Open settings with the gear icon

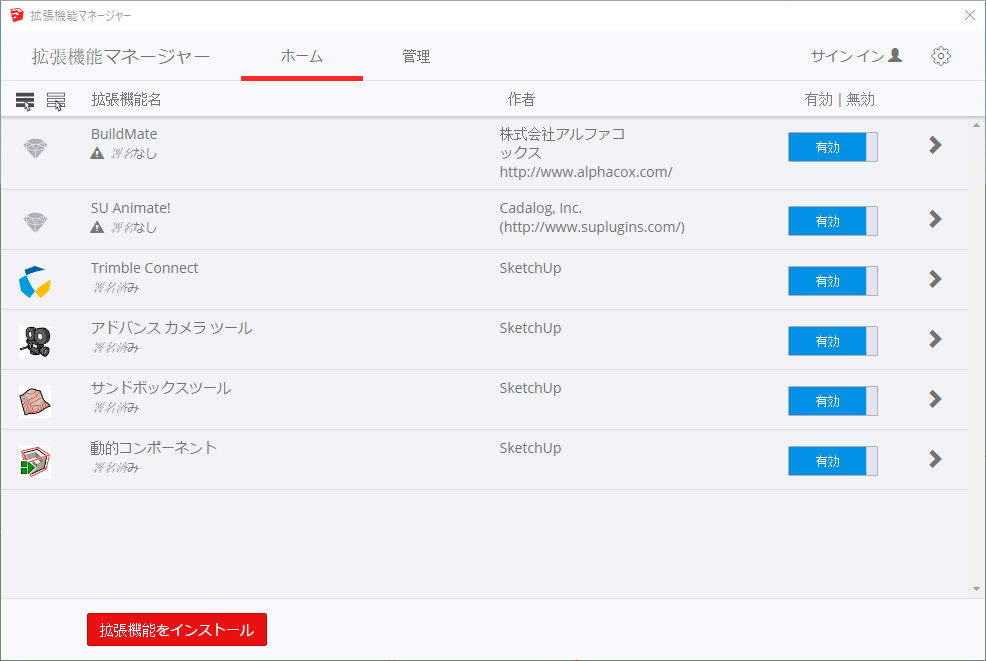click(x=941, y=56)
